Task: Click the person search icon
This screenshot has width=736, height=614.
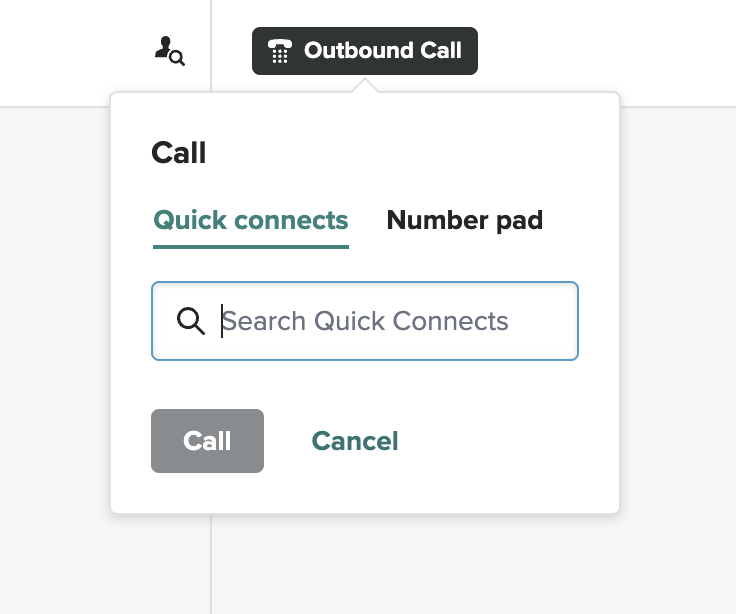Action: click(169, 50)
